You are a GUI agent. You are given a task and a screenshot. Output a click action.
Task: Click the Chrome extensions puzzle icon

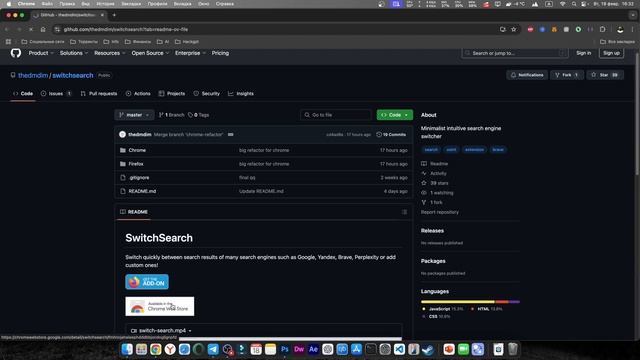pos(602,29)
